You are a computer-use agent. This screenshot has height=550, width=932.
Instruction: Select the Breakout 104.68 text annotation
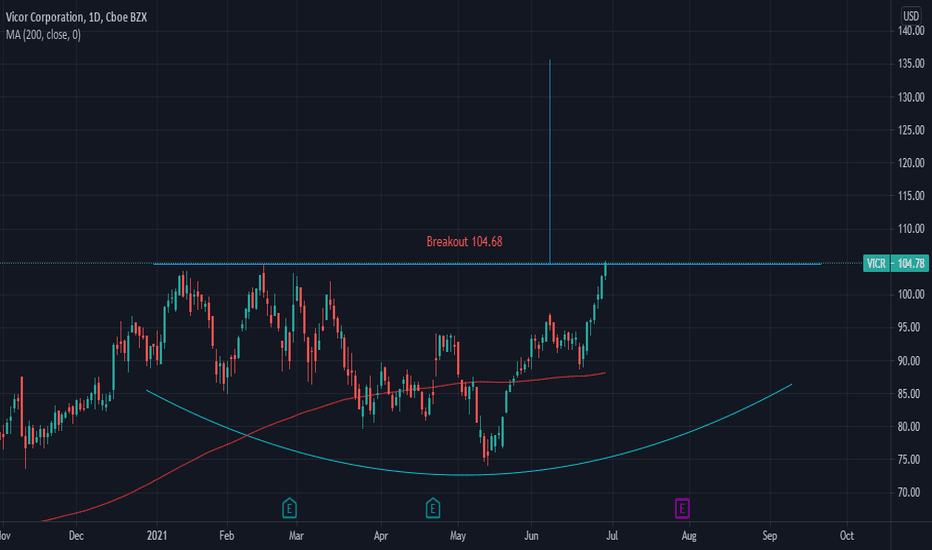coord(464,241)
